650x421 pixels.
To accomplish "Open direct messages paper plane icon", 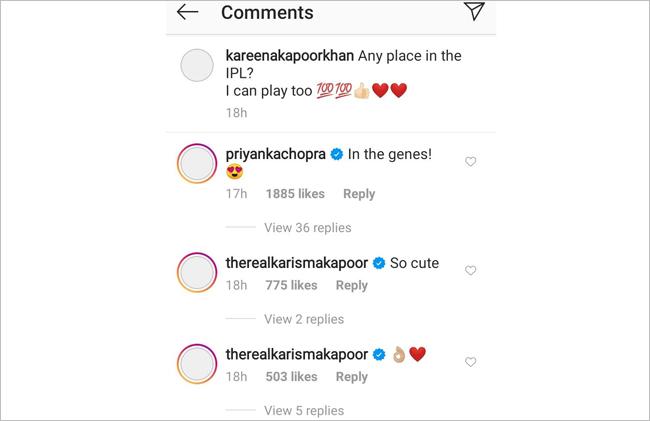I will (x=474, y=11).
